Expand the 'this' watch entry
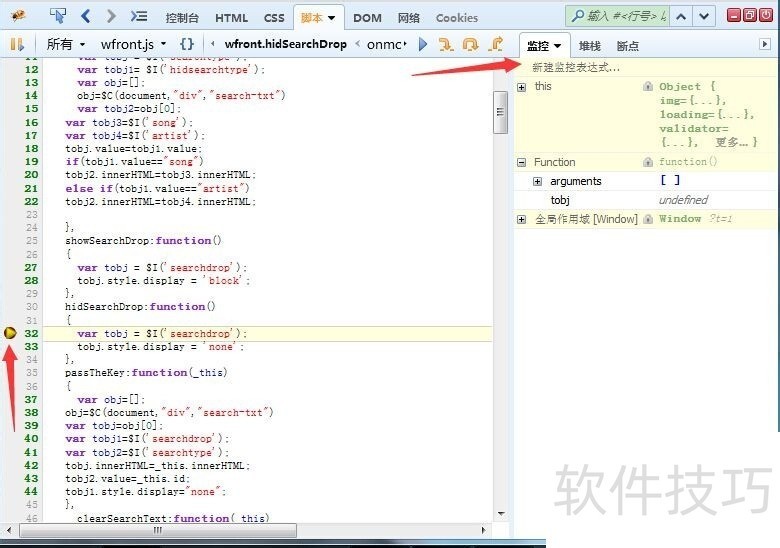 coord(522,87)
